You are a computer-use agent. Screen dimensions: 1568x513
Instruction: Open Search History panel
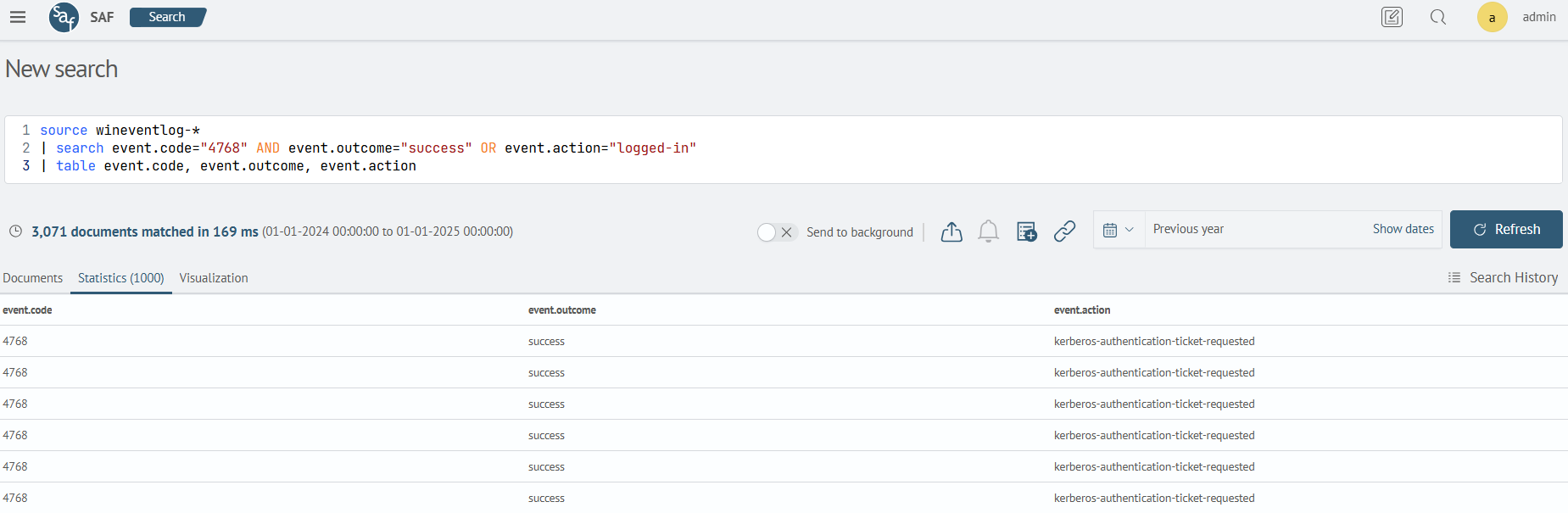pyautogui.click(x=1503, y=277)
